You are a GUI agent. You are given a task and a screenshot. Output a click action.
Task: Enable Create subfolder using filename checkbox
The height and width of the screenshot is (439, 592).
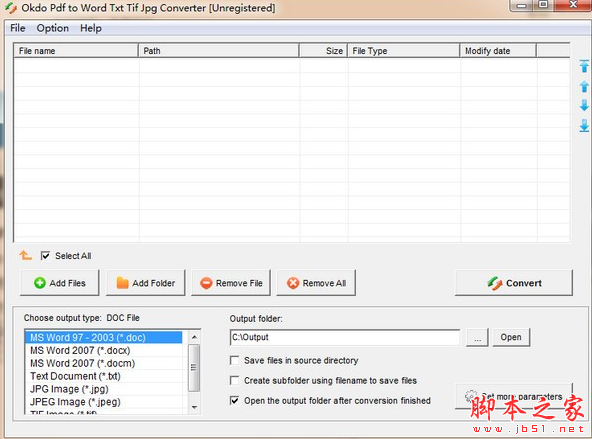234,380
